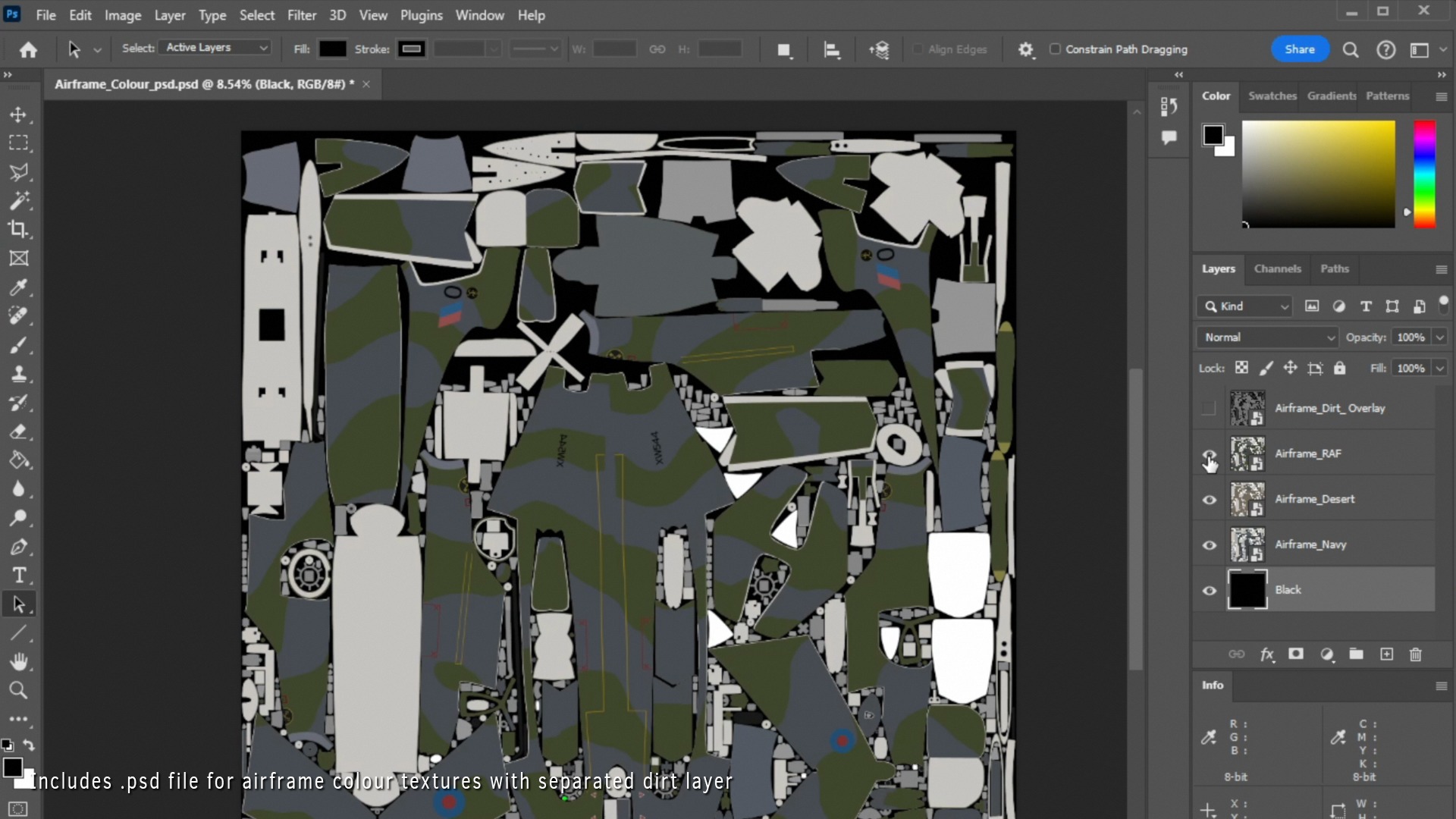Add a layer mask icon

pos(1296,654)
